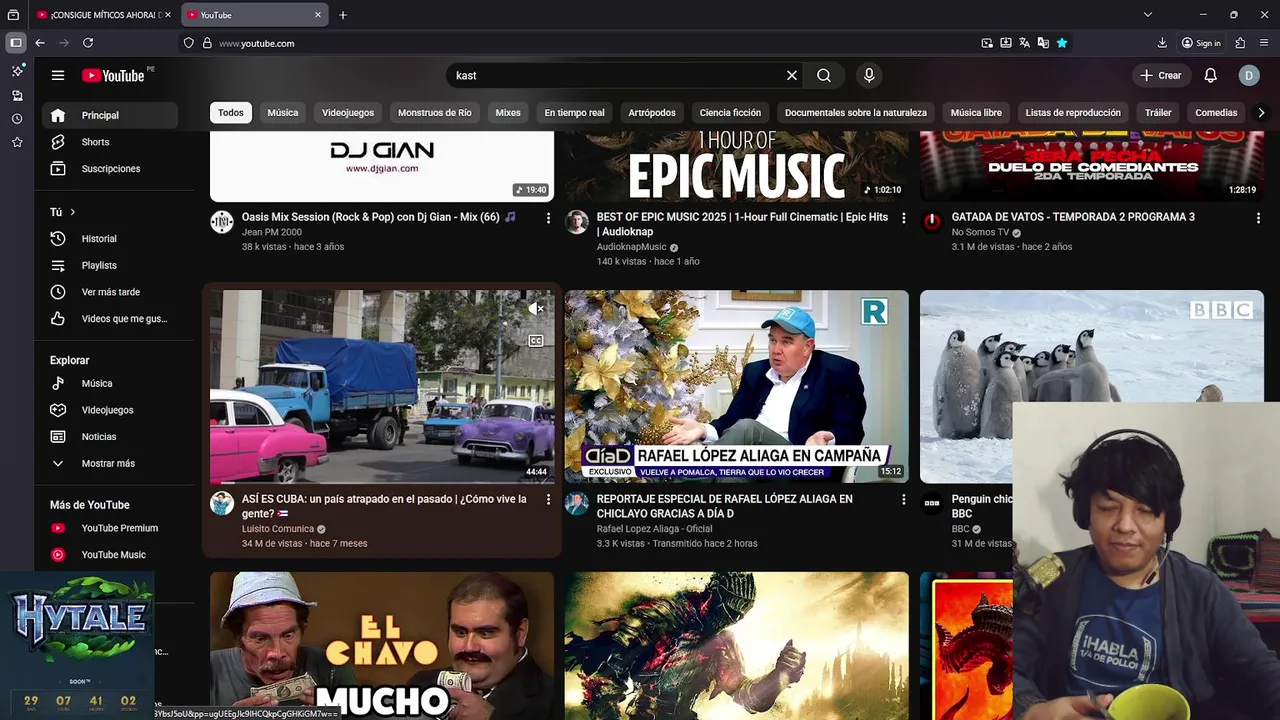Viewport: 1280px width, 720px height.
Task: Select the Ciencia ficción chip
Action: [x=730, y=113]
